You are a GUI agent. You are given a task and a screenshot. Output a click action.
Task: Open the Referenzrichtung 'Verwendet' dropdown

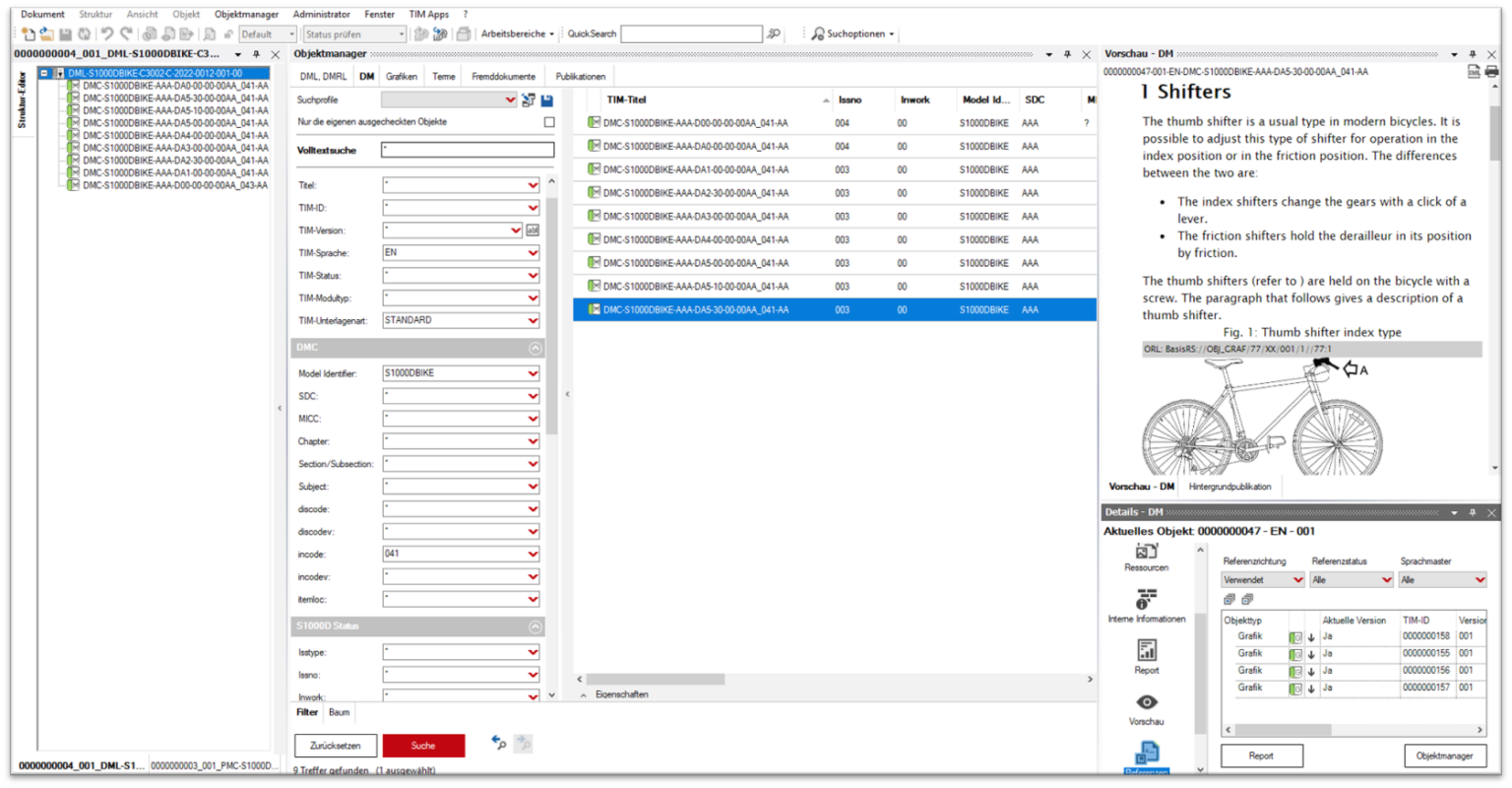point(1297,580)
